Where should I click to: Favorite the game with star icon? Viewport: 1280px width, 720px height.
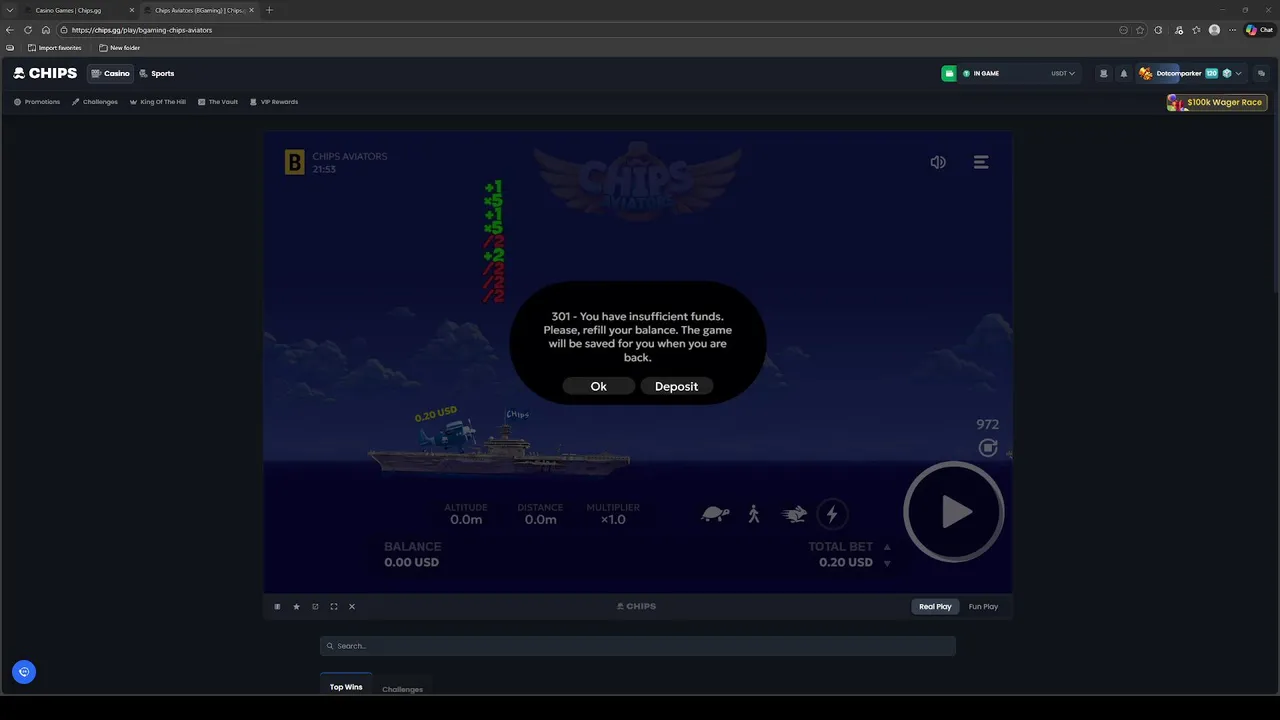(296, 606)
